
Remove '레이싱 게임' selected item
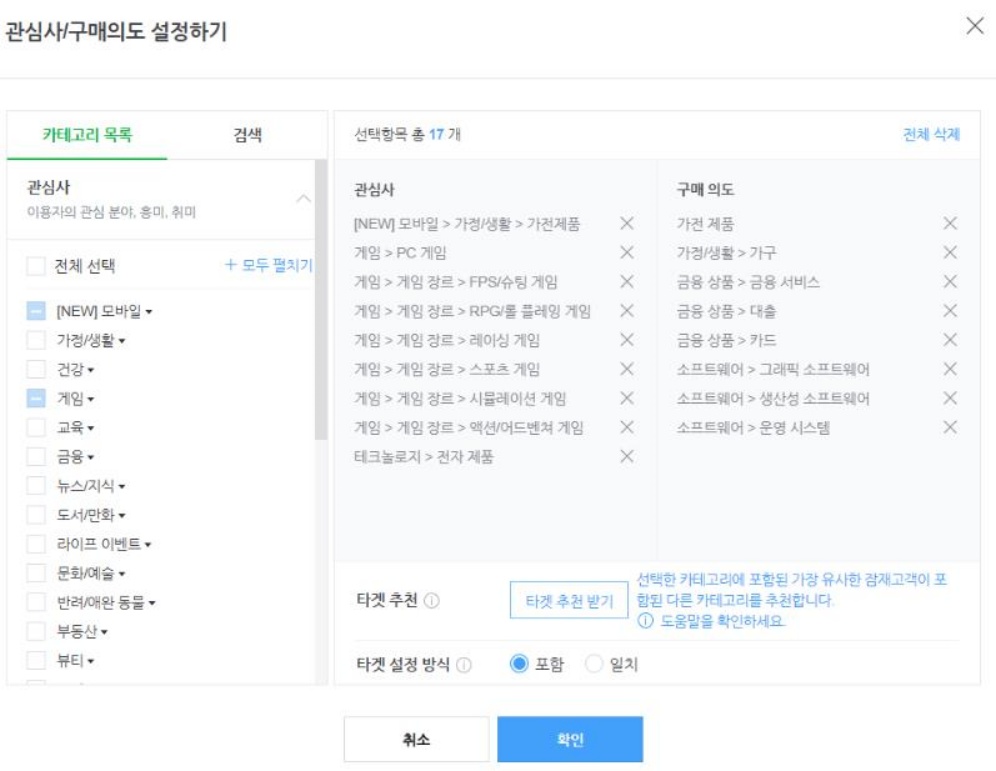pyautogui.click(x=626, y=340)
